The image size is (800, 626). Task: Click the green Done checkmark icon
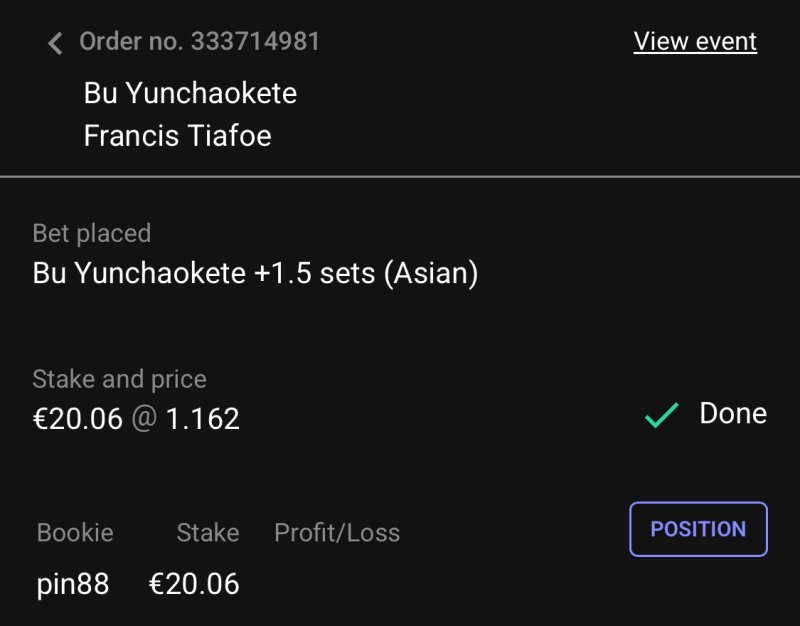pyautogui.click(x=661, y=415)
